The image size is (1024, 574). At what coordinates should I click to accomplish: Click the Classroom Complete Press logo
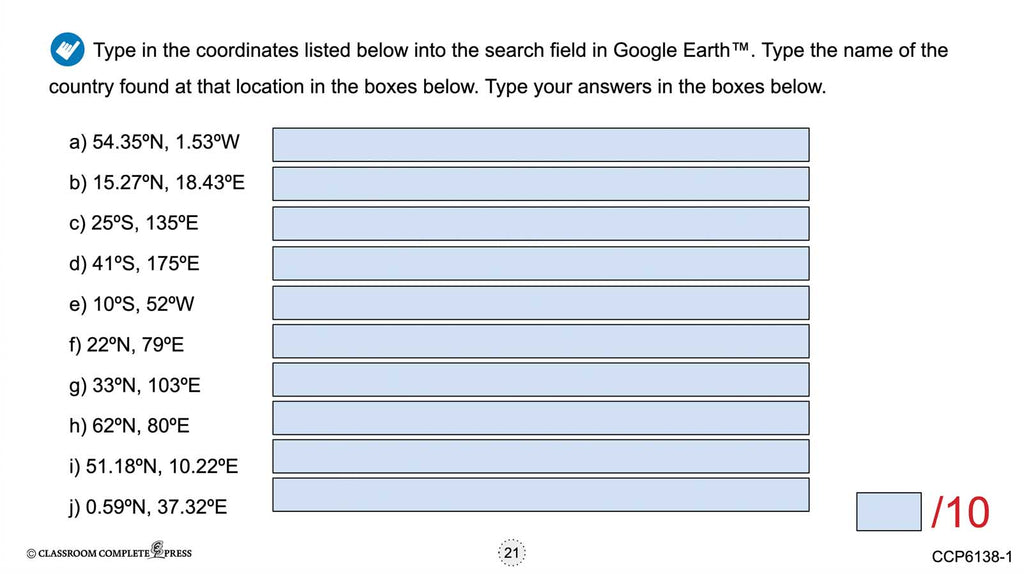(x=108, y=552)
